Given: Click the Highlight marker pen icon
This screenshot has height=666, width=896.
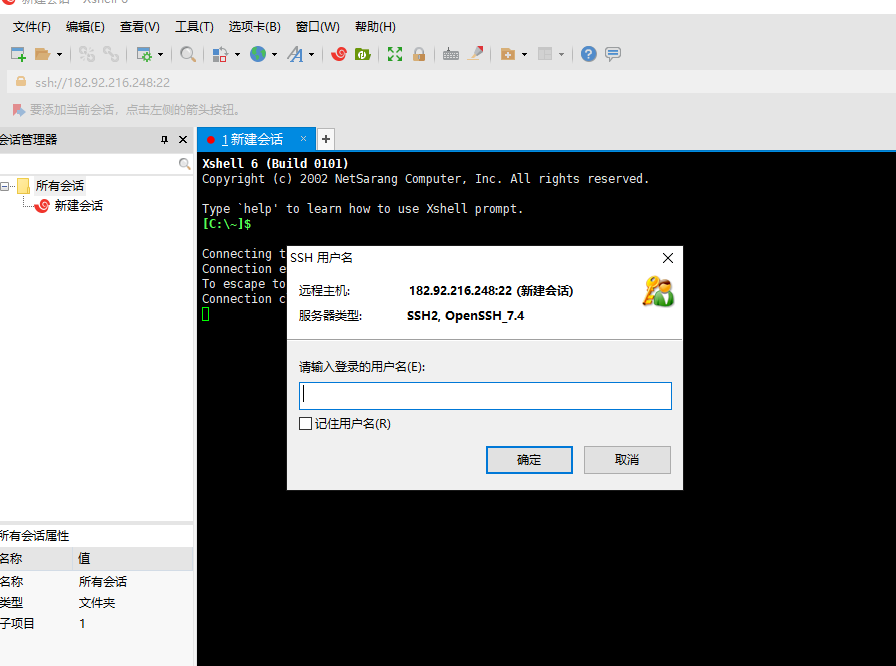Looking at the screenshot, I should point(475,54).
